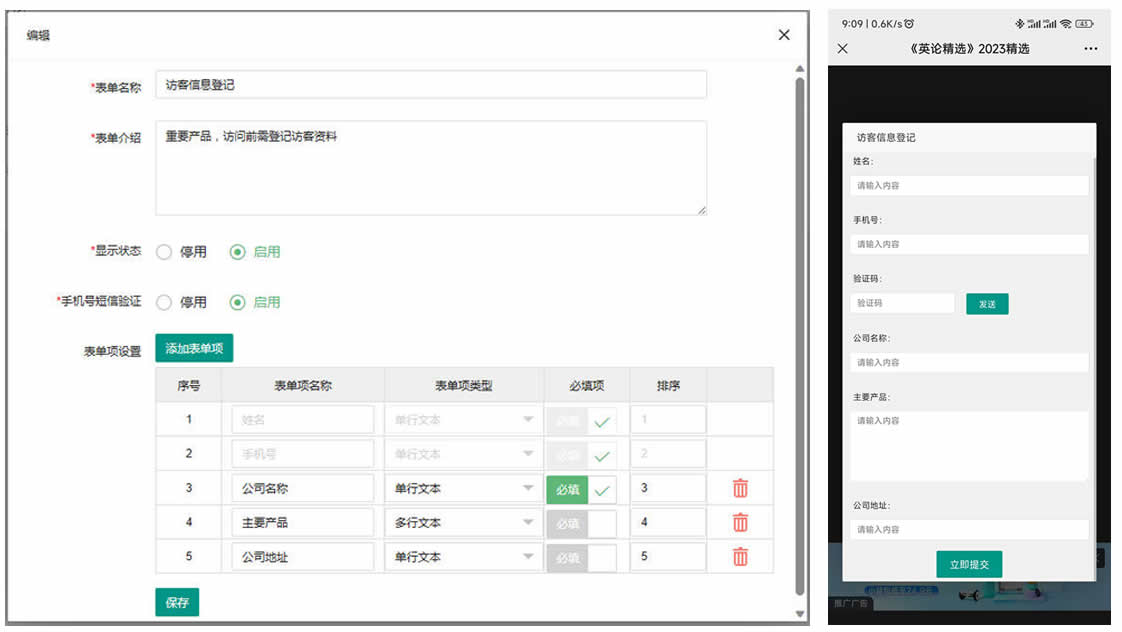Select 停用 for 显示状态
This screenshot has width=1122, height=632.
click(x=165, y=252)
